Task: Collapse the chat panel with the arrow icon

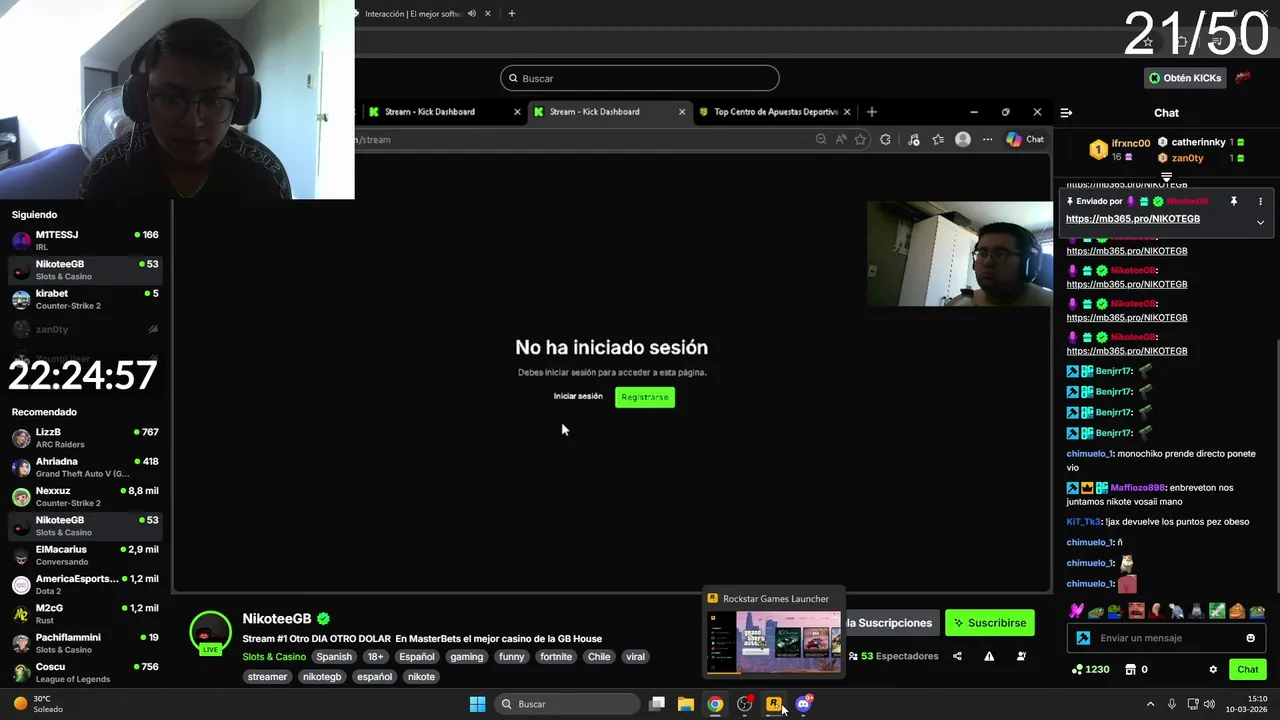Action: [x=1066, y=113]
